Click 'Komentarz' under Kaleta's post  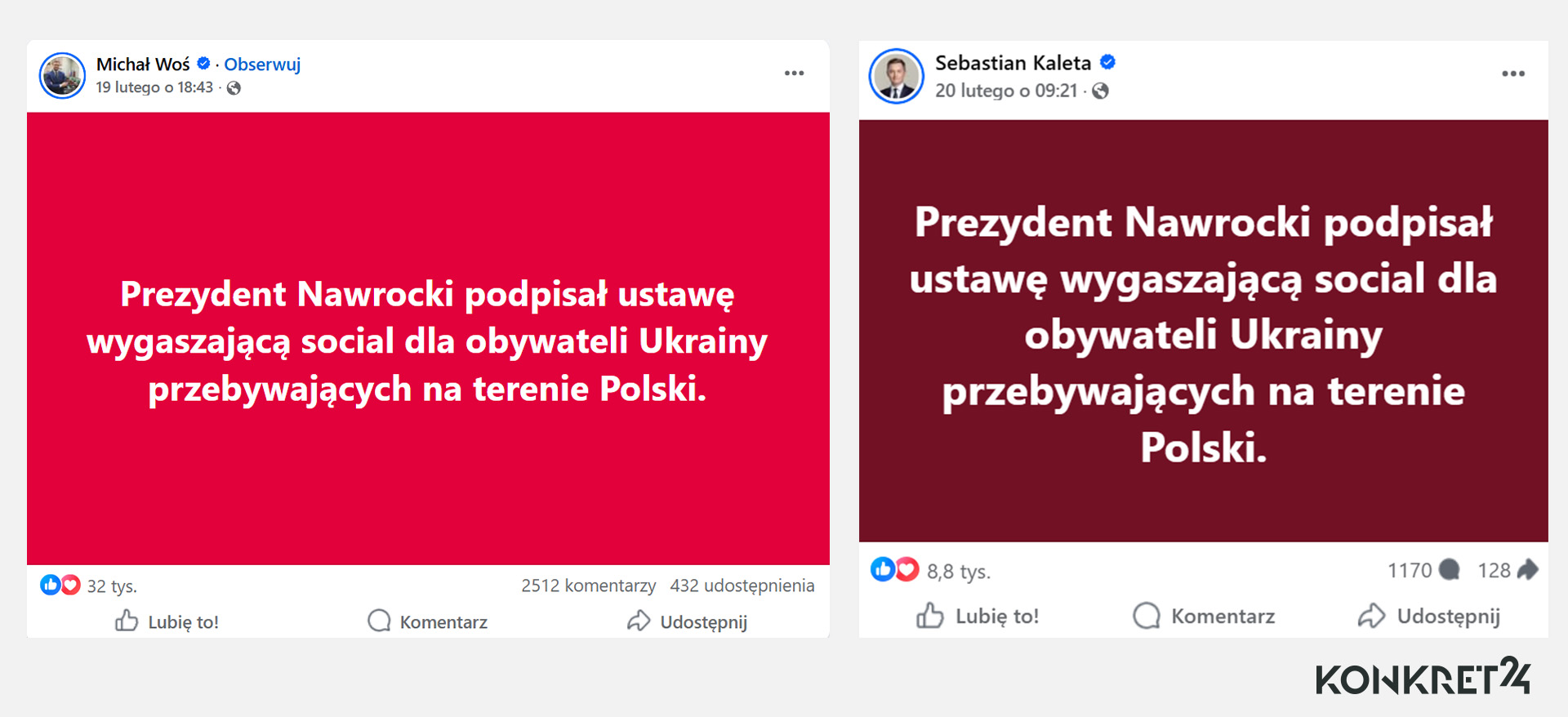pyautogui.click(x=1205, y=617)
